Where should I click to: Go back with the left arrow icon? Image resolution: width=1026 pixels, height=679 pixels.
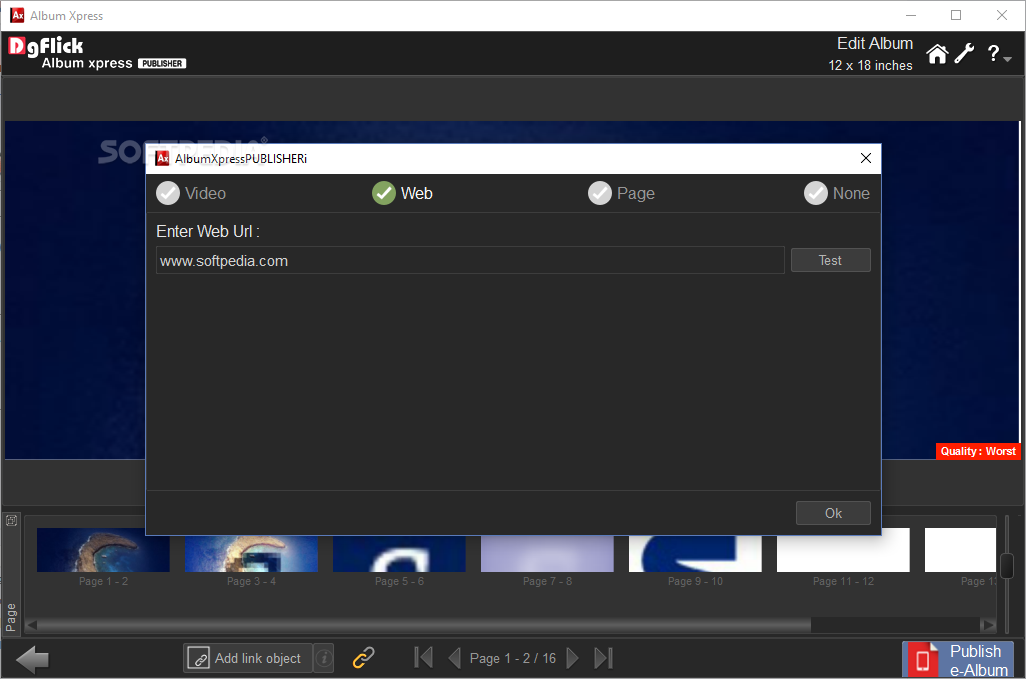point(32,659)
